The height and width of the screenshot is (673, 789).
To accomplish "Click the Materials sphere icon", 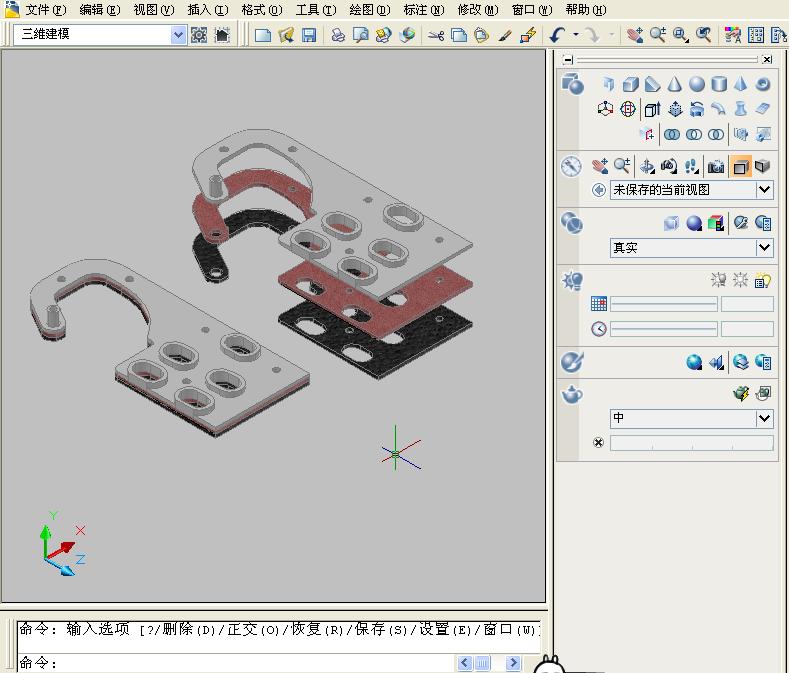I will pos(694,362).
